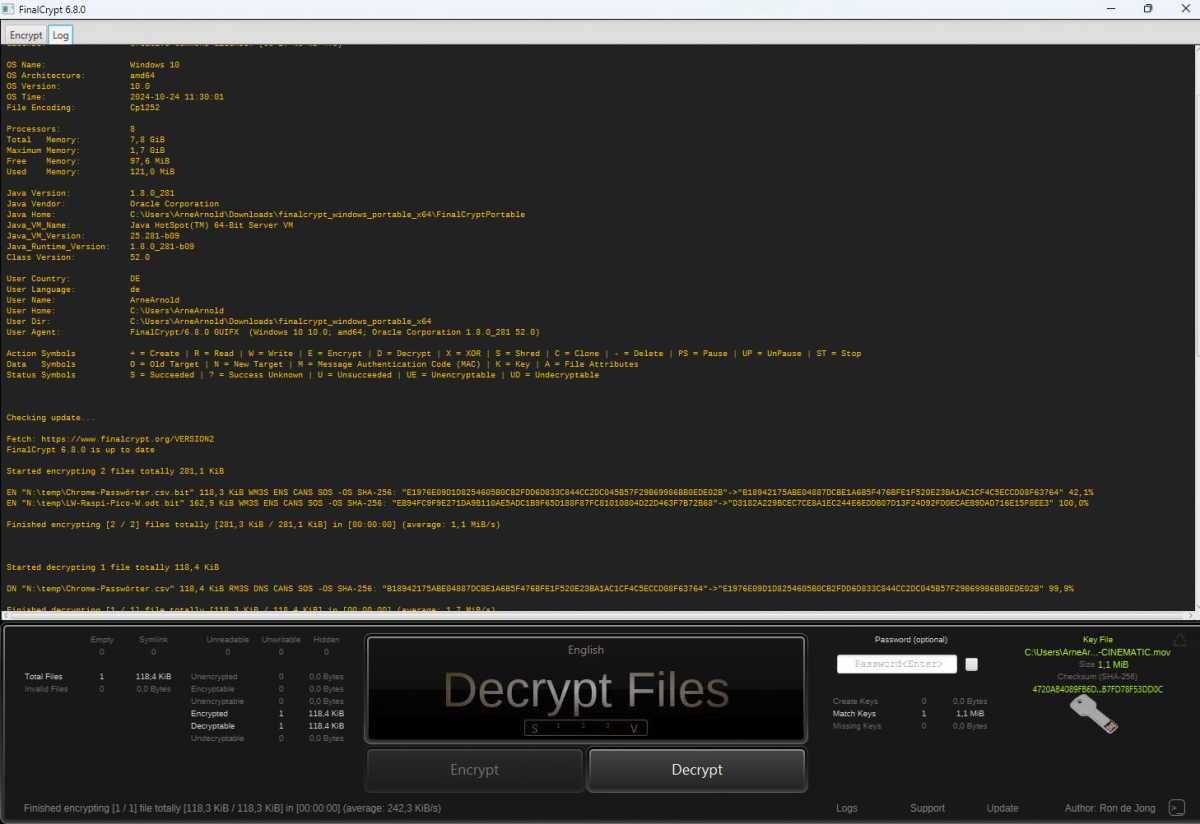Open the command line icon beside the author
1200x824 pixels.
(x=1176, y=808)
